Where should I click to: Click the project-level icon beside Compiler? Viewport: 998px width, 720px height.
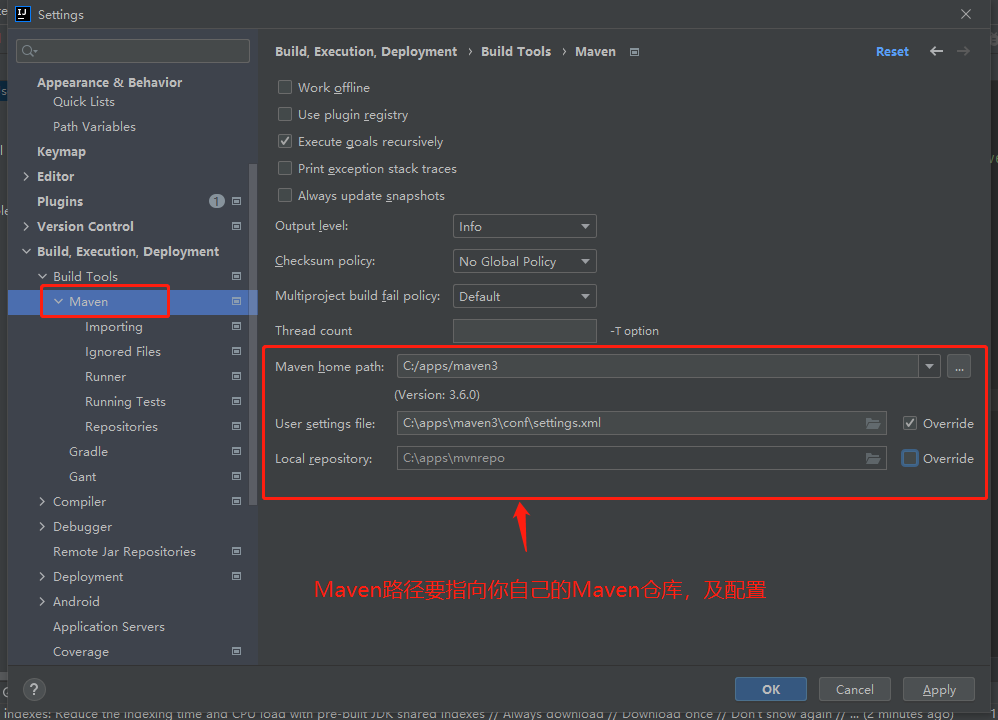236,501
